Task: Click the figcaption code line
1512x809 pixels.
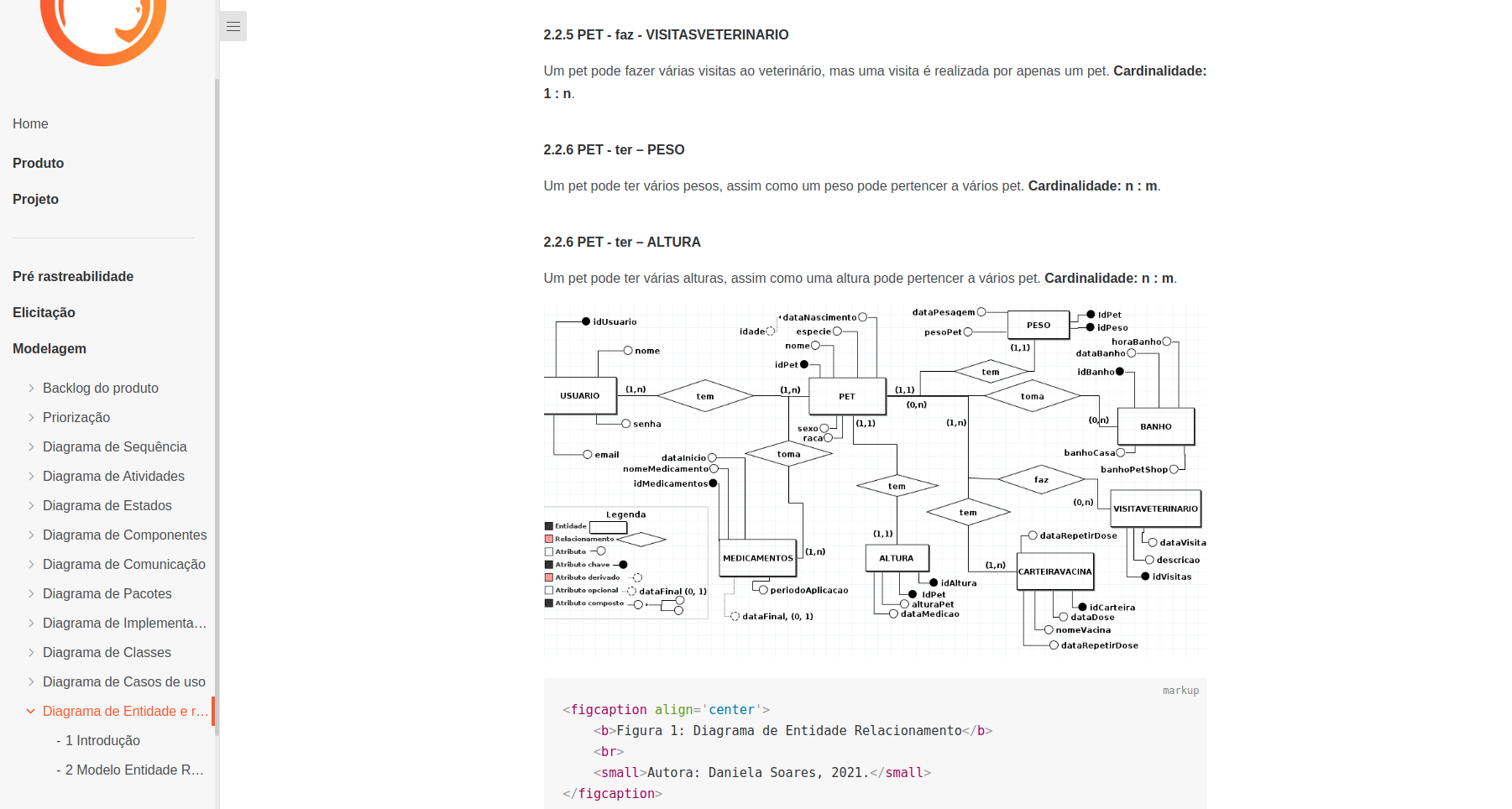Action: click(x=666, y=710)
